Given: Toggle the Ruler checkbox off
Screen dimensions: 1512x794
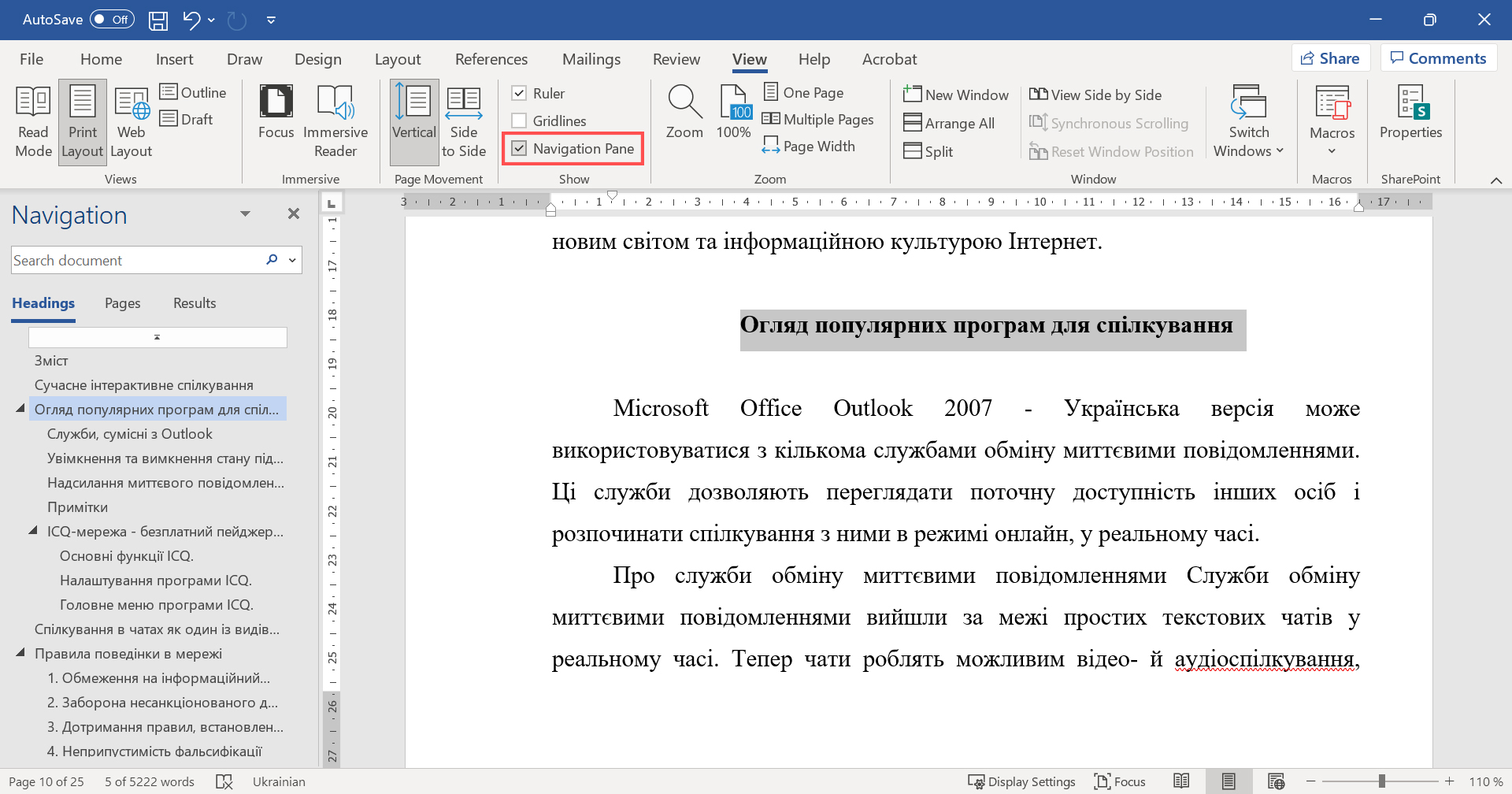Looking at the screenshot, I should (520, 92).
